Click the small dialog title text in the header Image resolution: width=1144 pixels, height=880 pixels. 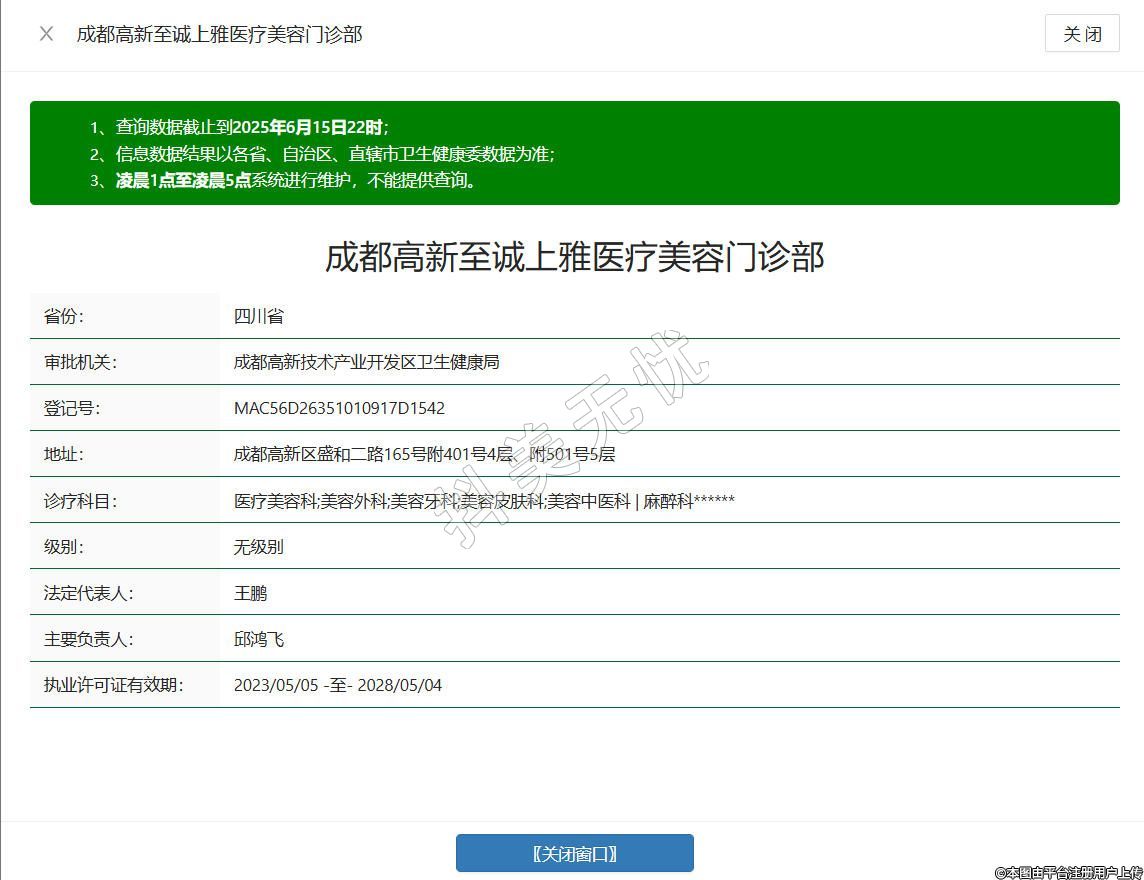click(219, 34)
